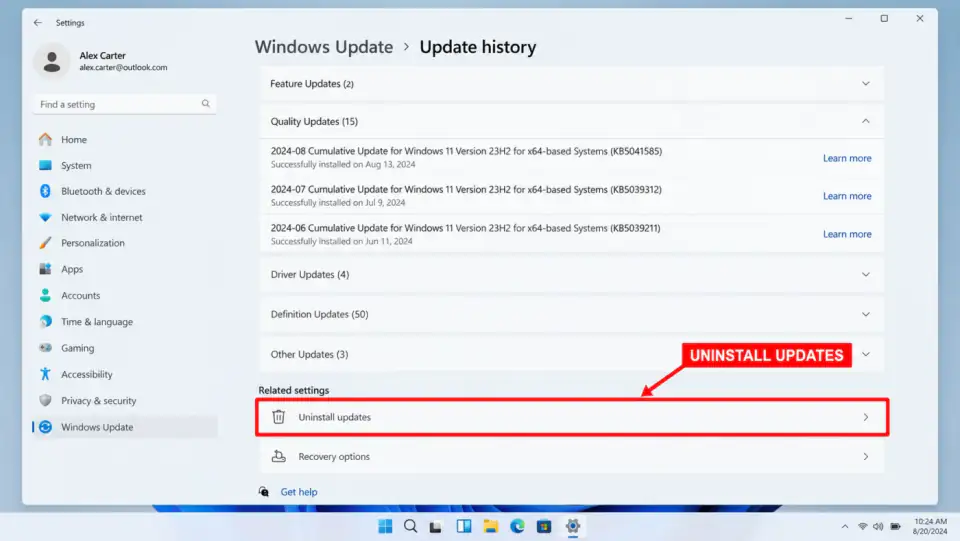Image resolution: width=960 pixels, height=541 pixels.
Task: Show hidden icons tray chevron
Action: (845, 526)
